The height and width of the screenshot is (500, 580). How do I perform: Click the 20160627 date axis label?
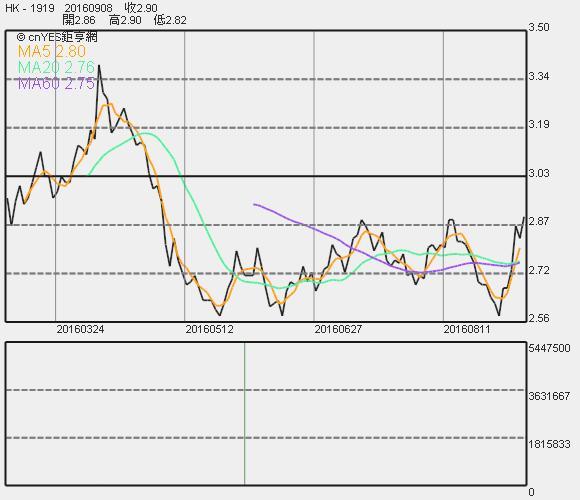[338, 329]
